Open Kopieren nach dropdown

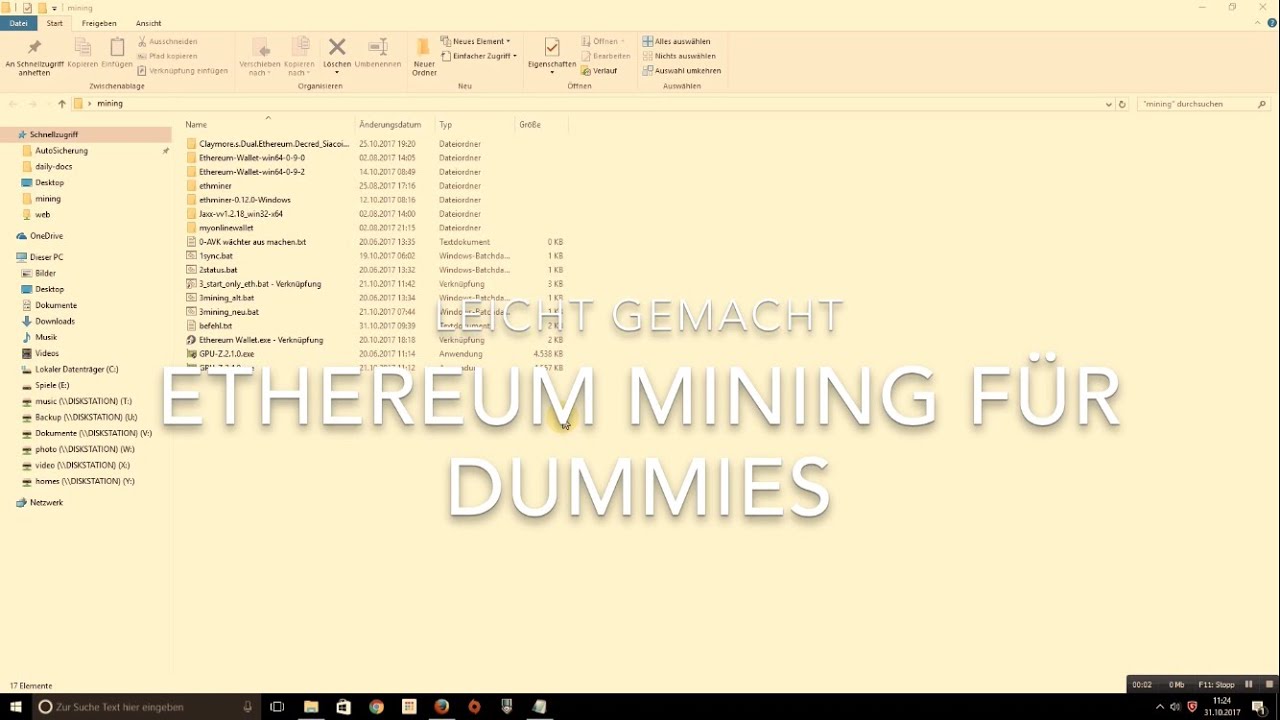(299, 58)
